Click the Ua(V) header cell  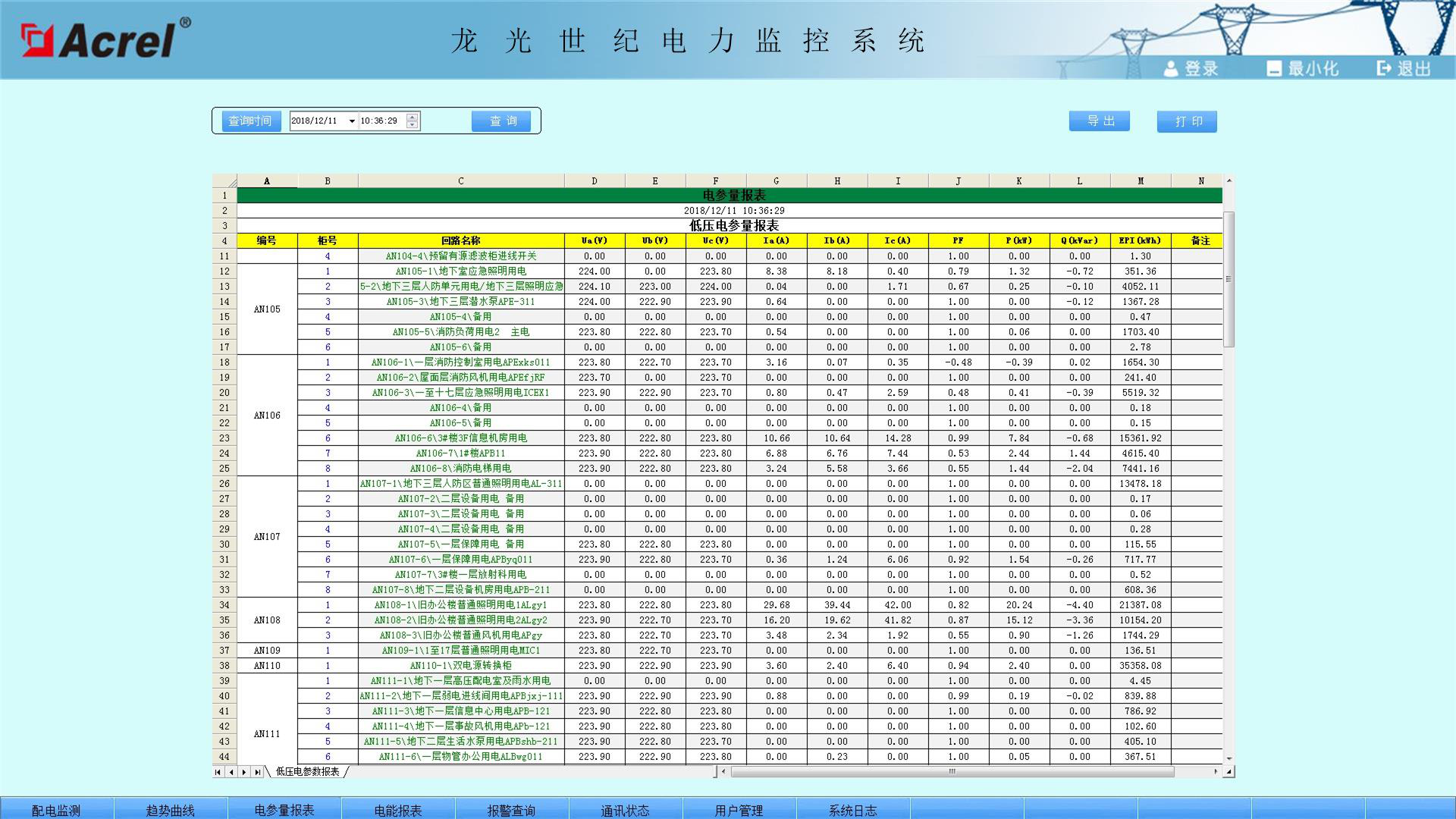coord(595,241)
